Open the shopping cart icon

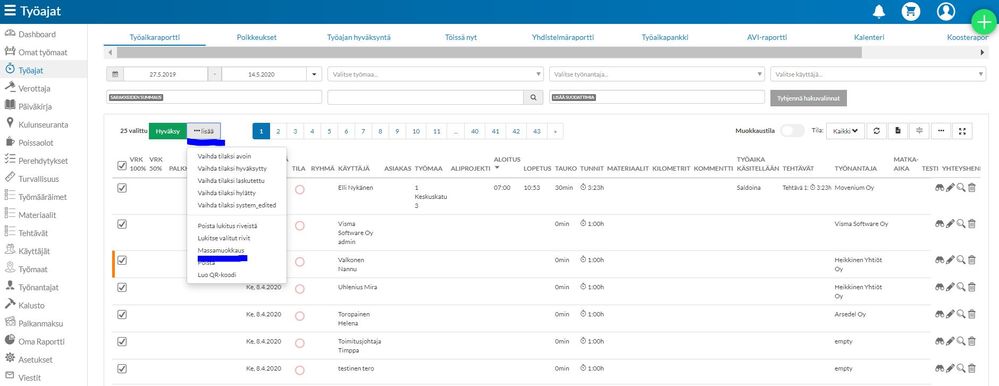[x=911, y=11]
